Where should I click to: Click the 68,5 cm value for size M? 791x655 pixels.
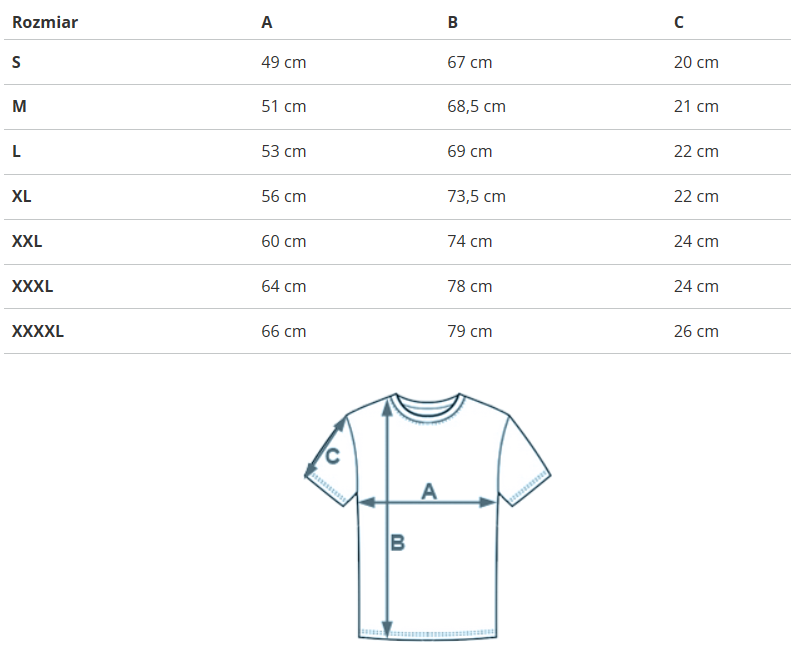[476, 107]
